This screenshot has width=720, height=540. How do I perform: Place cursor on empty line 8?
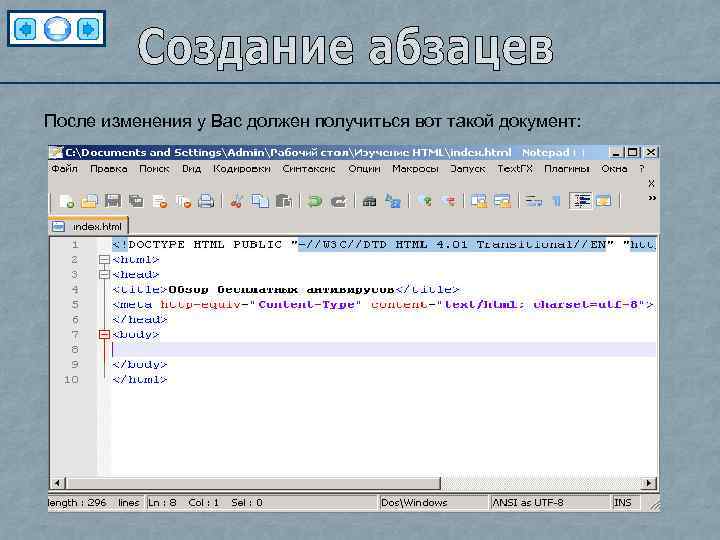coord(383,349)
